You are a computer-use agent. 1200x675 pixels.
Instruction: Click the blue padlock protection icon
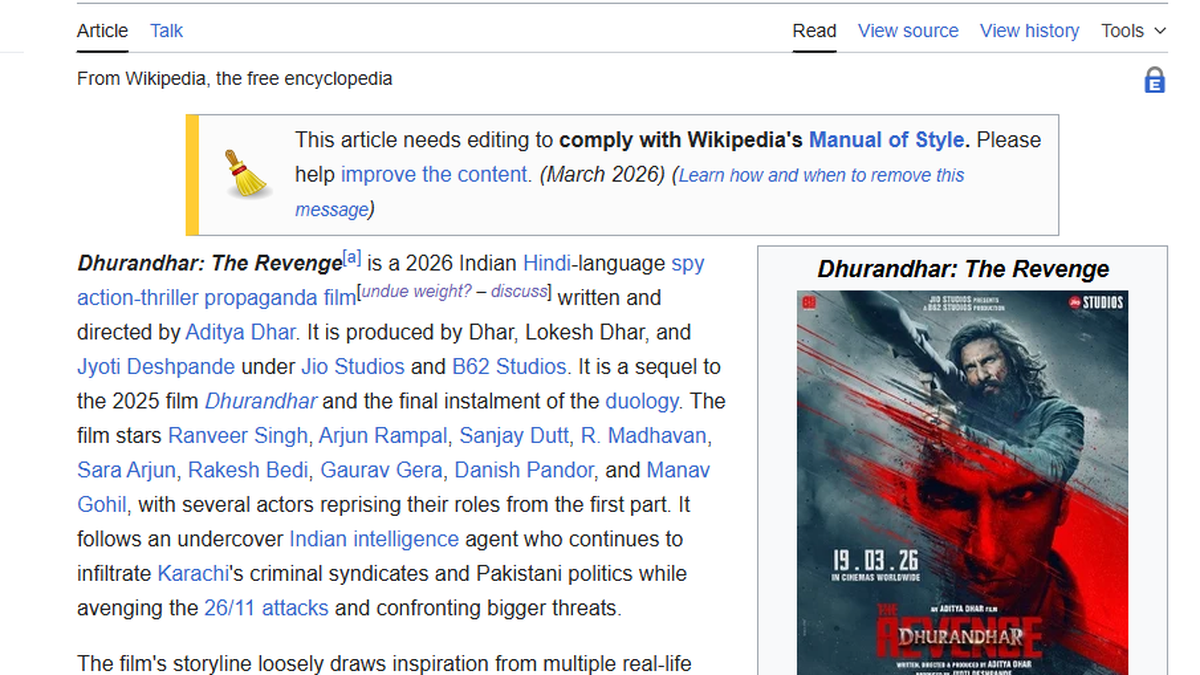click(x=1154, y=80)
